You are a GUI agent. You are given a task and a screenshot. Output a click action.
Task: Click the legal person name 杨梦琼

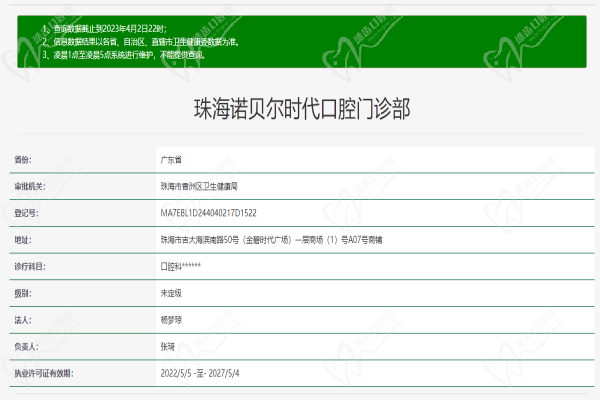coord(171,320)
